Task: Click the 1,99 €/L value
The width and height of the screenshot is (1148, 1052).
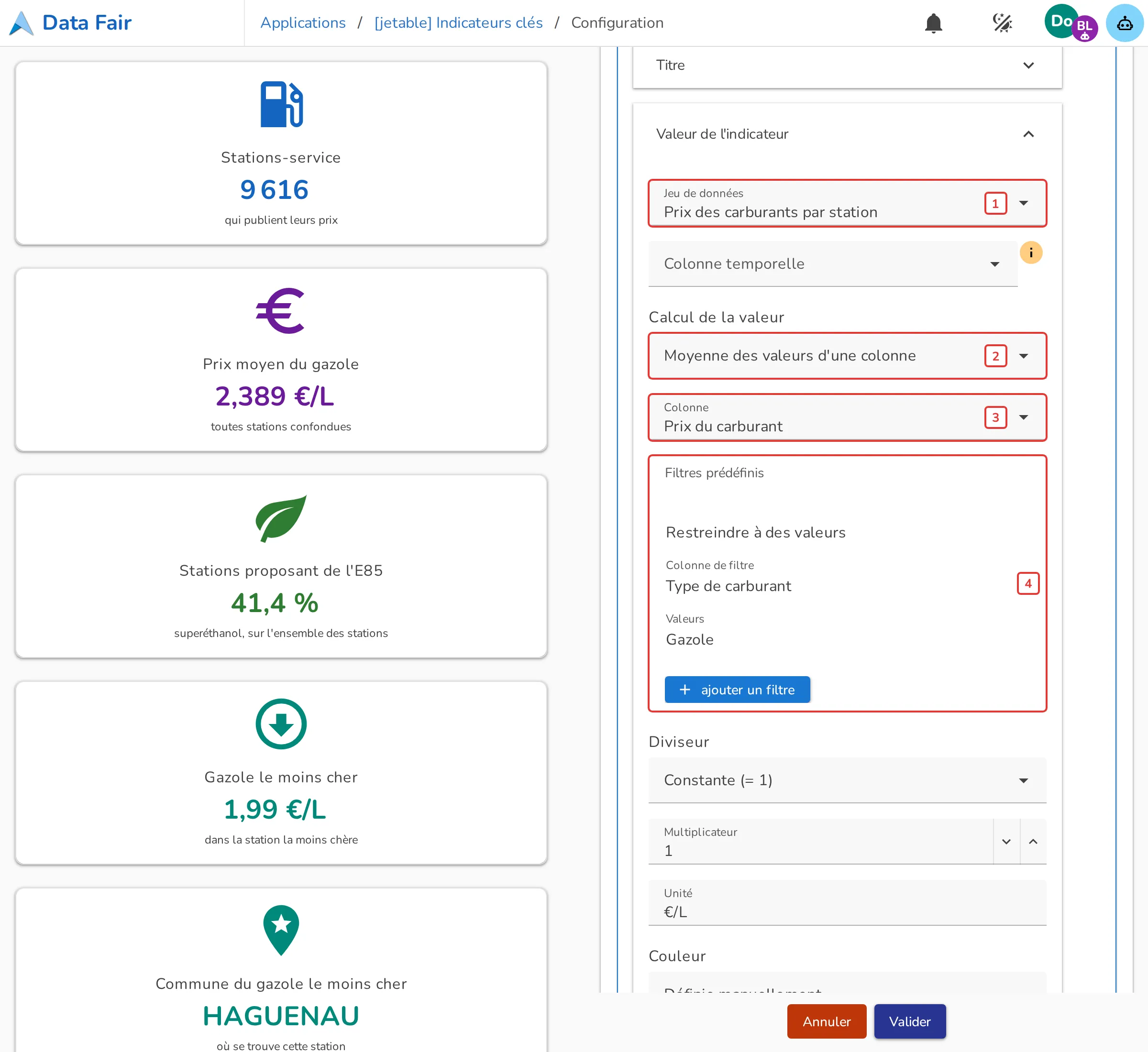Action: click(x=275, y=810)
